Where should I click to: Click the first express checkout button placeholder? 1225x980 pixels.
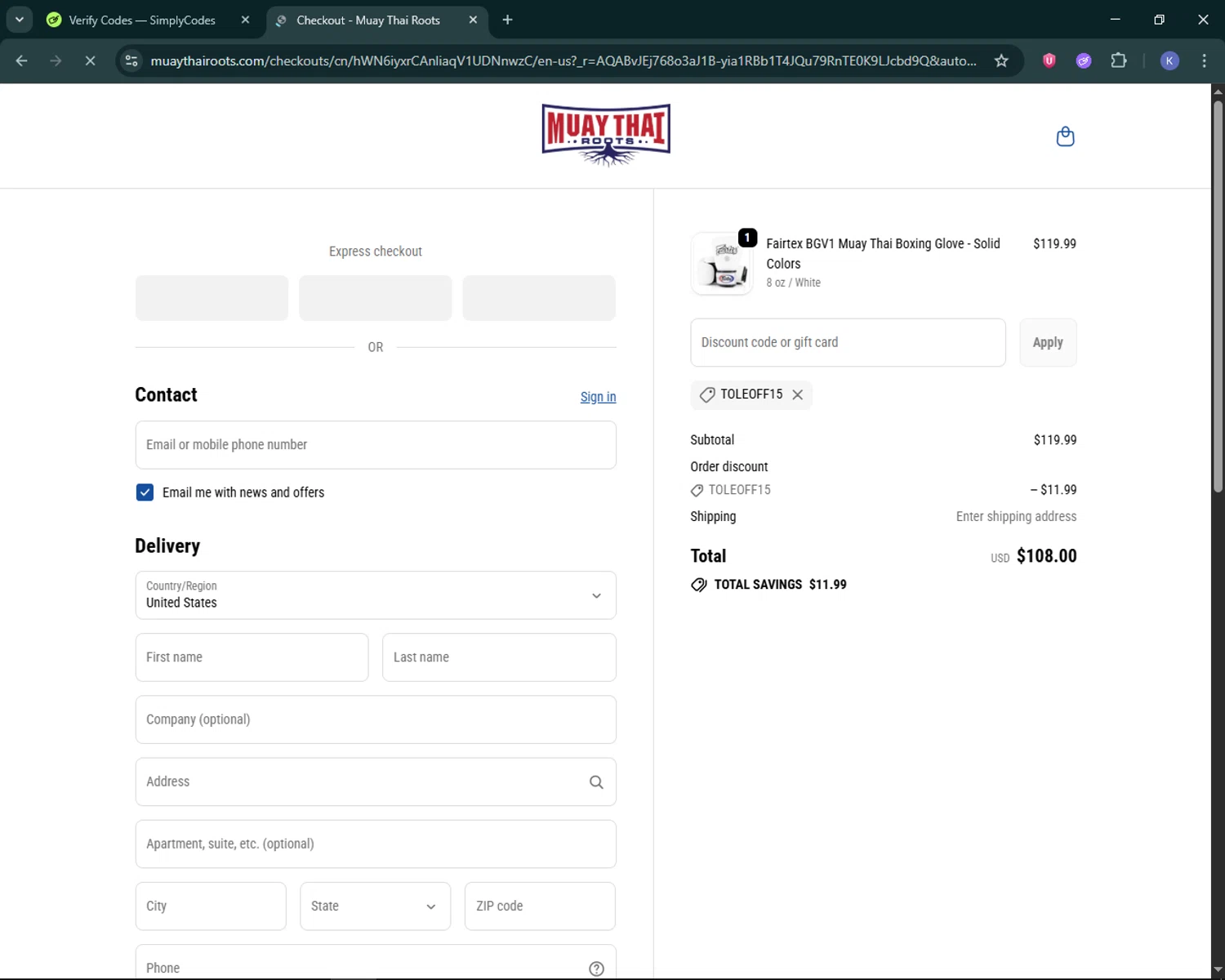tap(212, 298)
